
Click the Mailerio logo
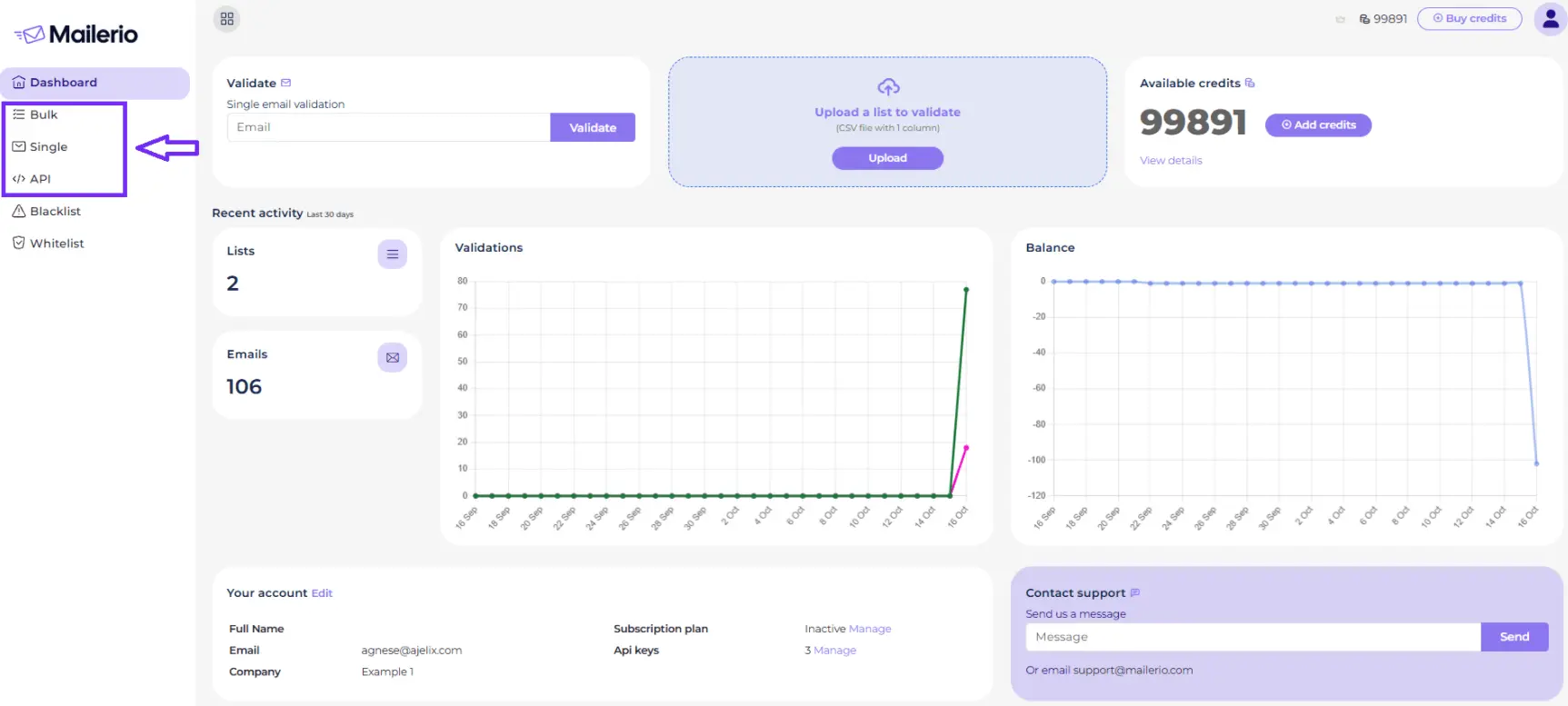[x=76, y=35]
